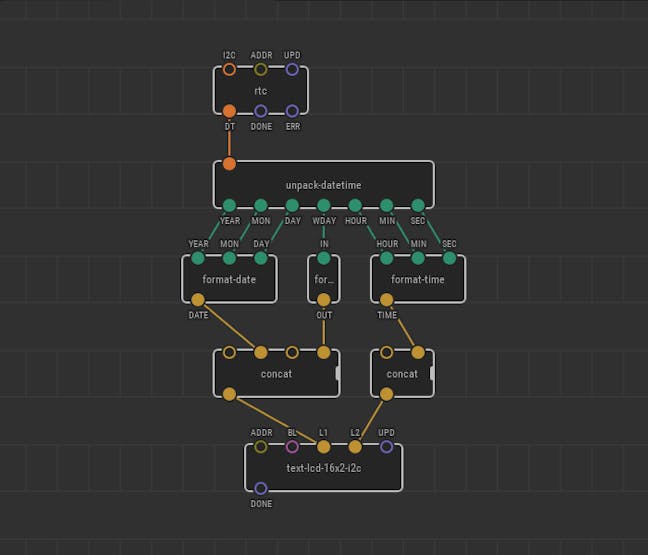Click the L2 pin of text-lcd-16x2-i2c
This screenshot has height=555, width=648.
(x=355, y=447)
